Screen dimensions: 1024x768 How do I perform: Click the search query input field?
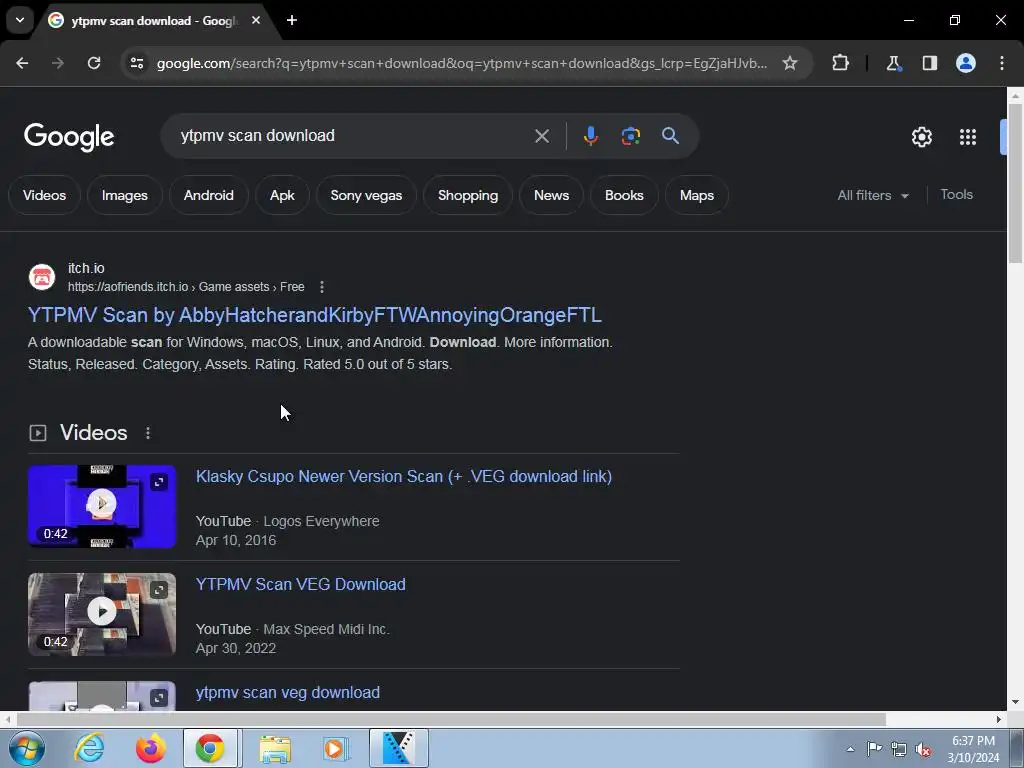(353, 136)
